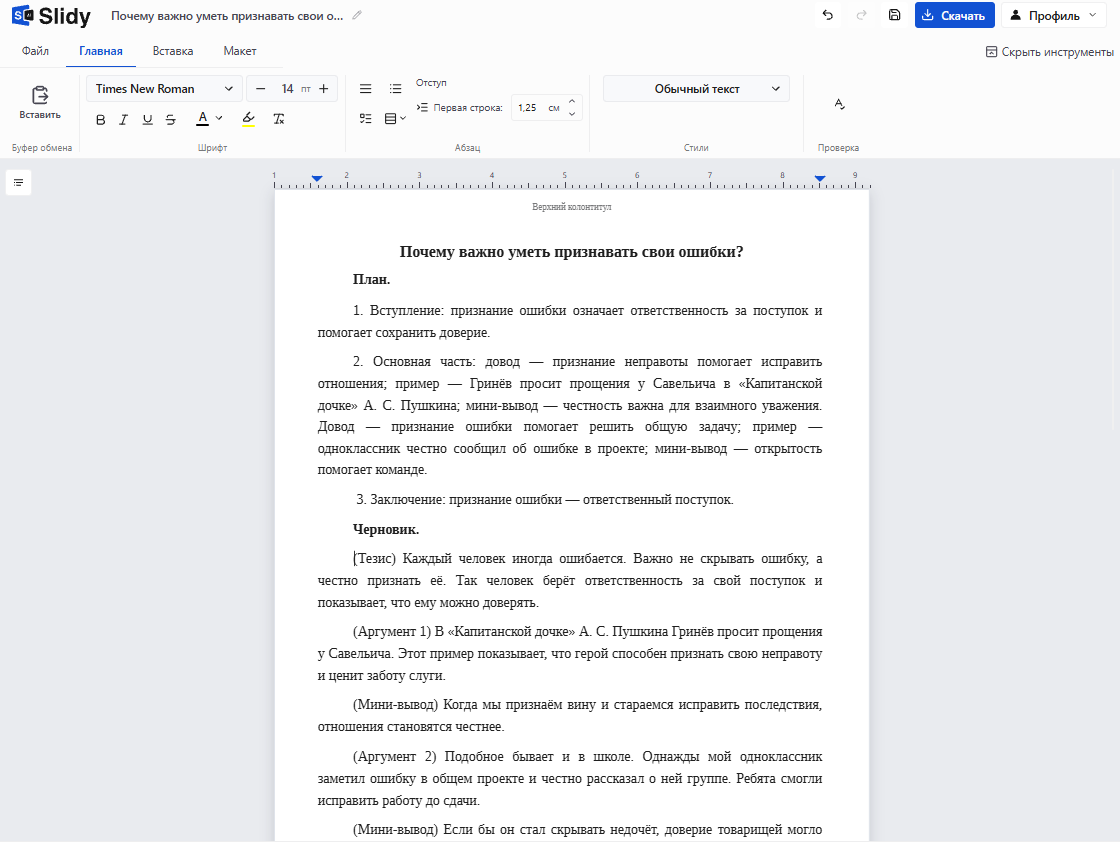Insert a checklist
1120x842 pixels.
pos(366,119)
